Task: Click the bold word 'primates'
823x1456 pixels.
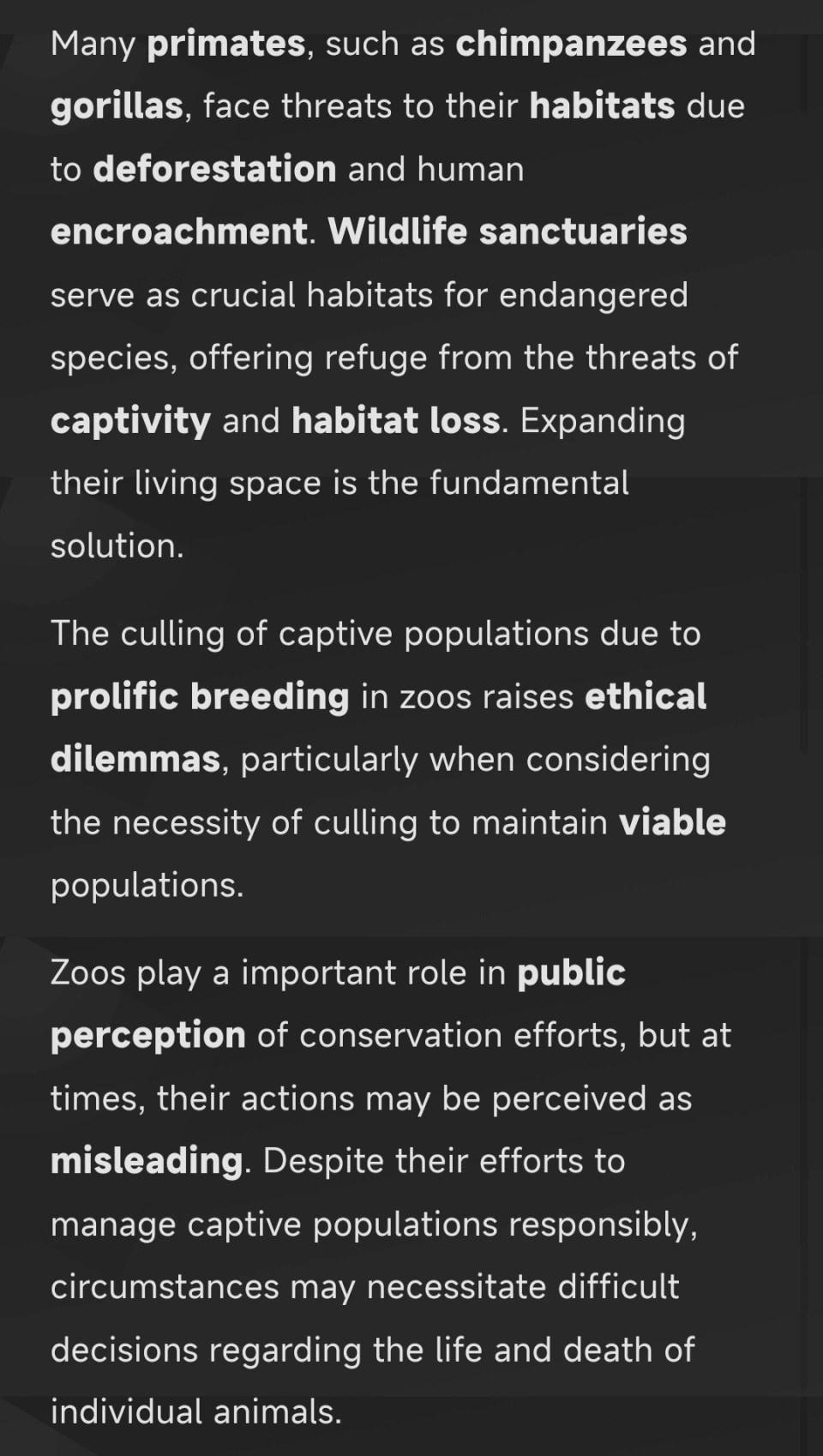Action: (226, 45)
